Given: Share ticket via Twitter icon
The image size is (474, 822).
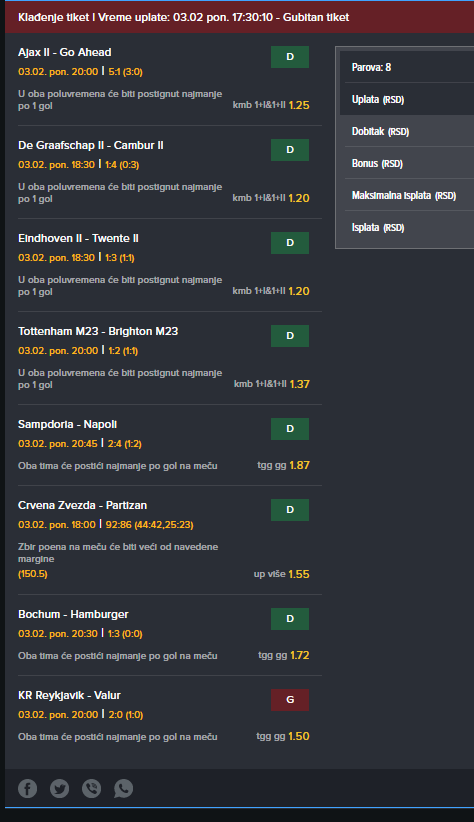Looking at the screenshot, I should (x=59, y=788).
